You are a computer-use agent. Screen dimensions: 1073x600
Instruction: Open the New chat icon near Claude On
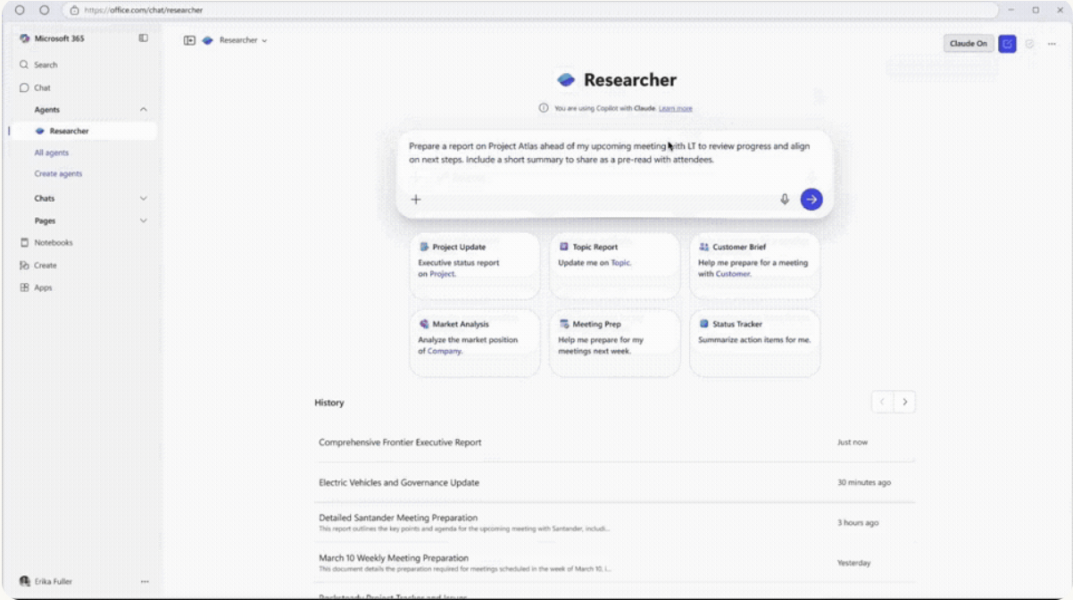tap(1008, 44)
